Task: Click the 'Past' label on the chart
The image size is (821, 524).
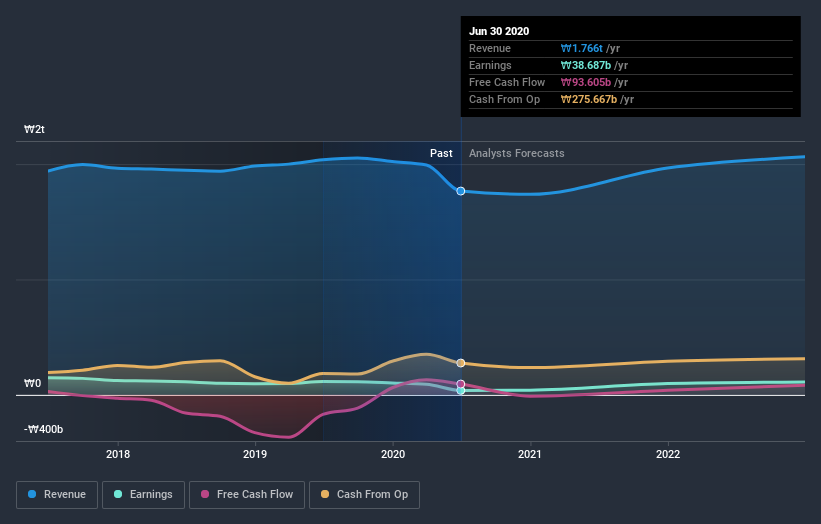Action: coord(441,153)
